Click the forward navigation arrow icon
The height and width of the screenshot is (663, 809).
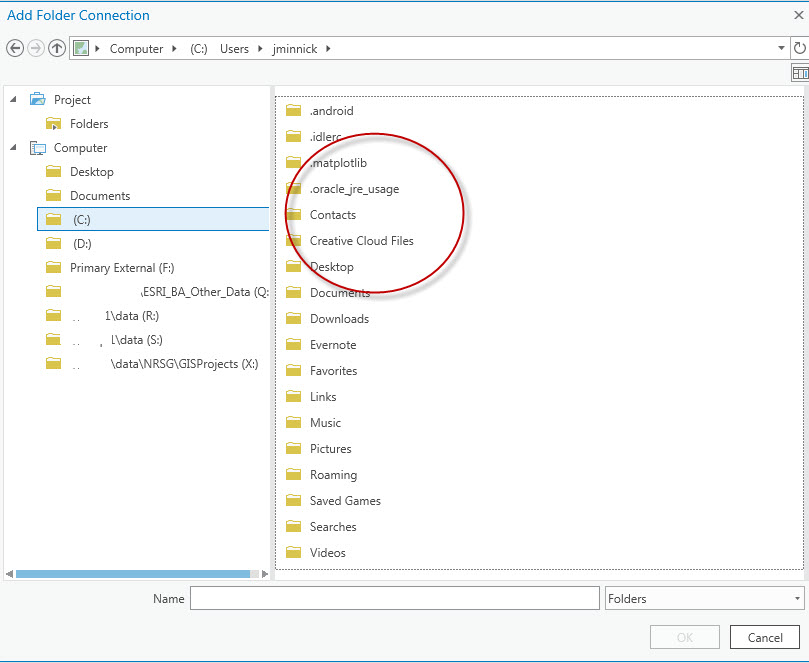37,47
